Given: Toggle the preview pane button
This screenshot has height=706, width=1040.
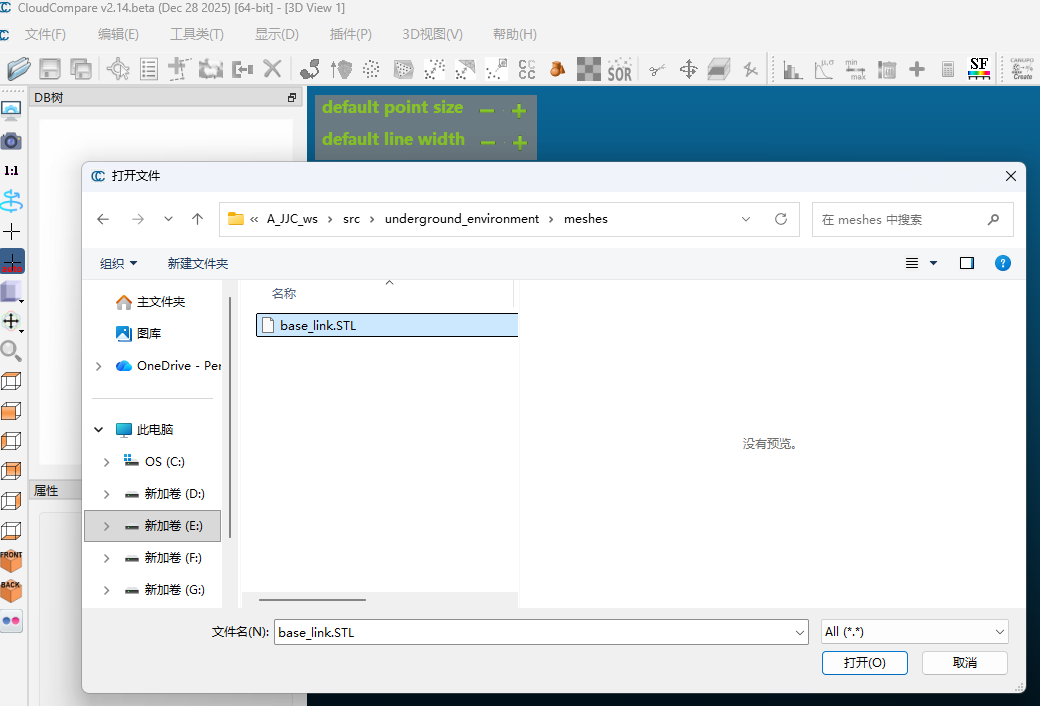Looking at the screenshot, I should 967,263.
